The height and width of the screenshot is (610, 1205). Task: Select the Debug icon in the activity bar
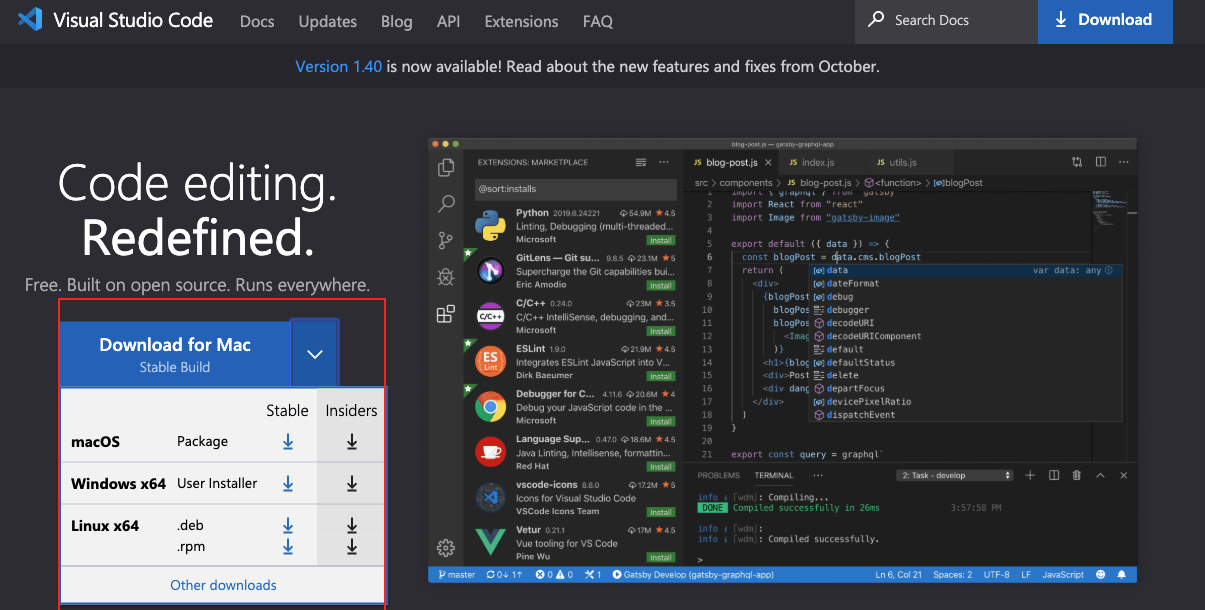(x=446, y=277)
